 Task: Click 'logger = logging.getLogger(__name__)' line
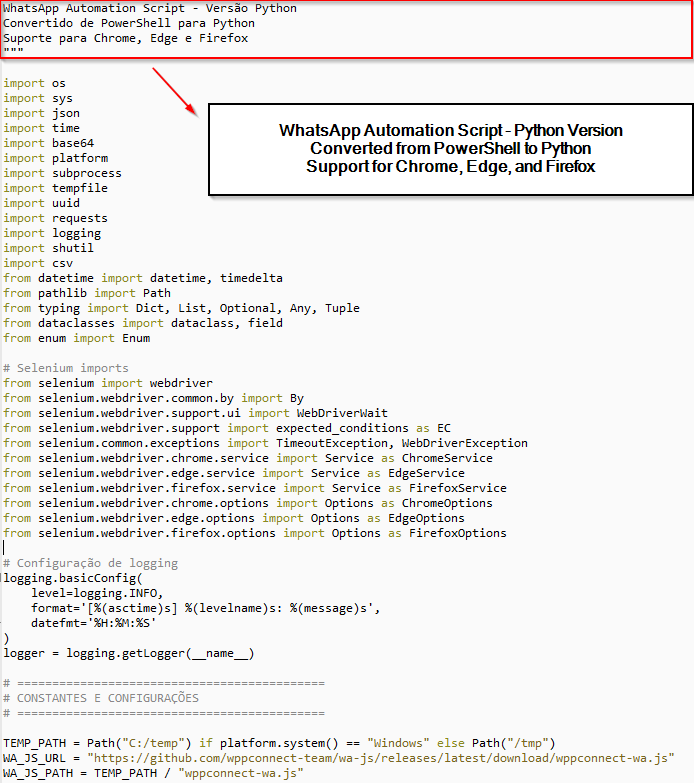click(x=129, y=653)
